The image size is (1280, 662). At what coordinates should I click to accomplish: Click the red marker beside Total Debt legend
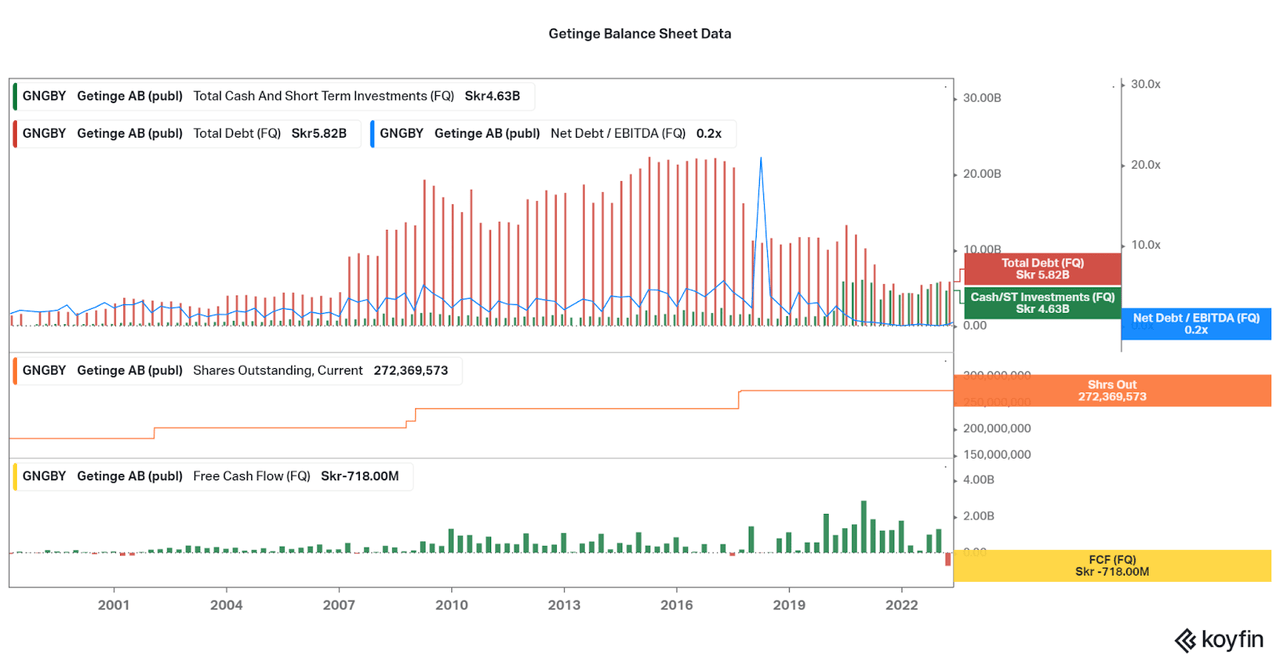click(16, 134)
